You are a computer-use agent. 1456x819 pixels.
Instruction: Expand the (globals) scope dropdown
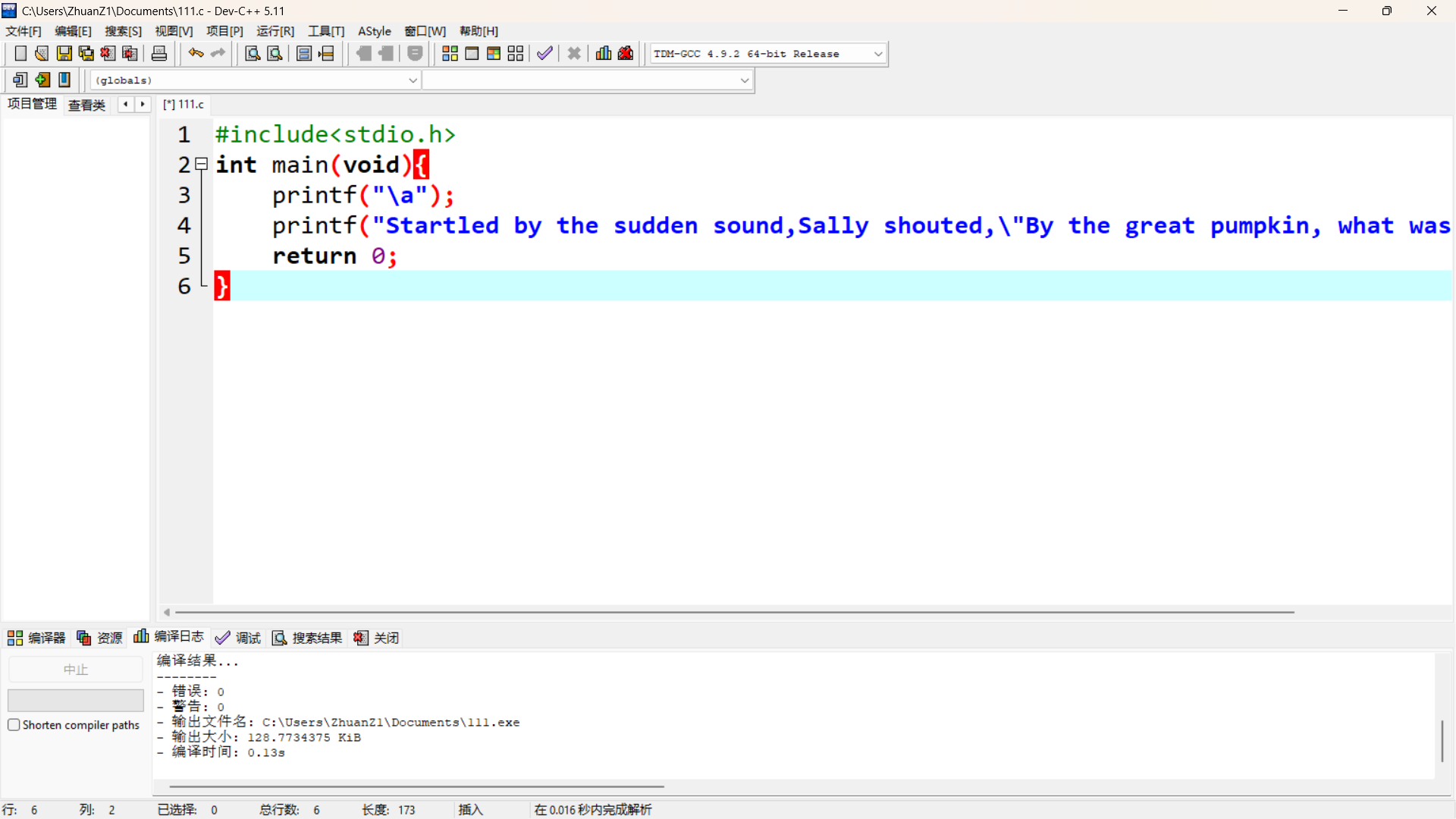tap(413, 80)
